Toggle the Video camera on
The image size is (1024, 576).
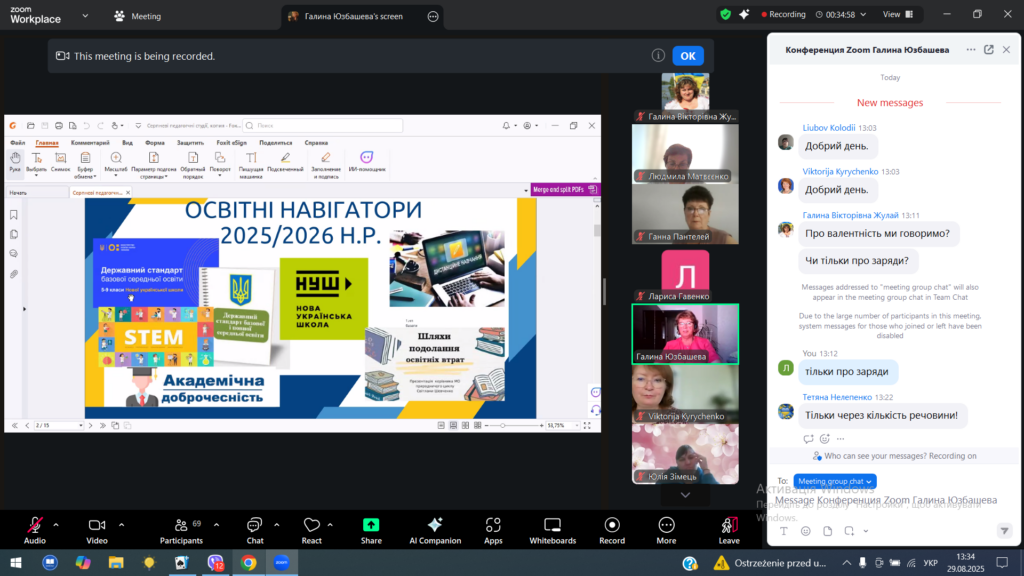point(97,530)
